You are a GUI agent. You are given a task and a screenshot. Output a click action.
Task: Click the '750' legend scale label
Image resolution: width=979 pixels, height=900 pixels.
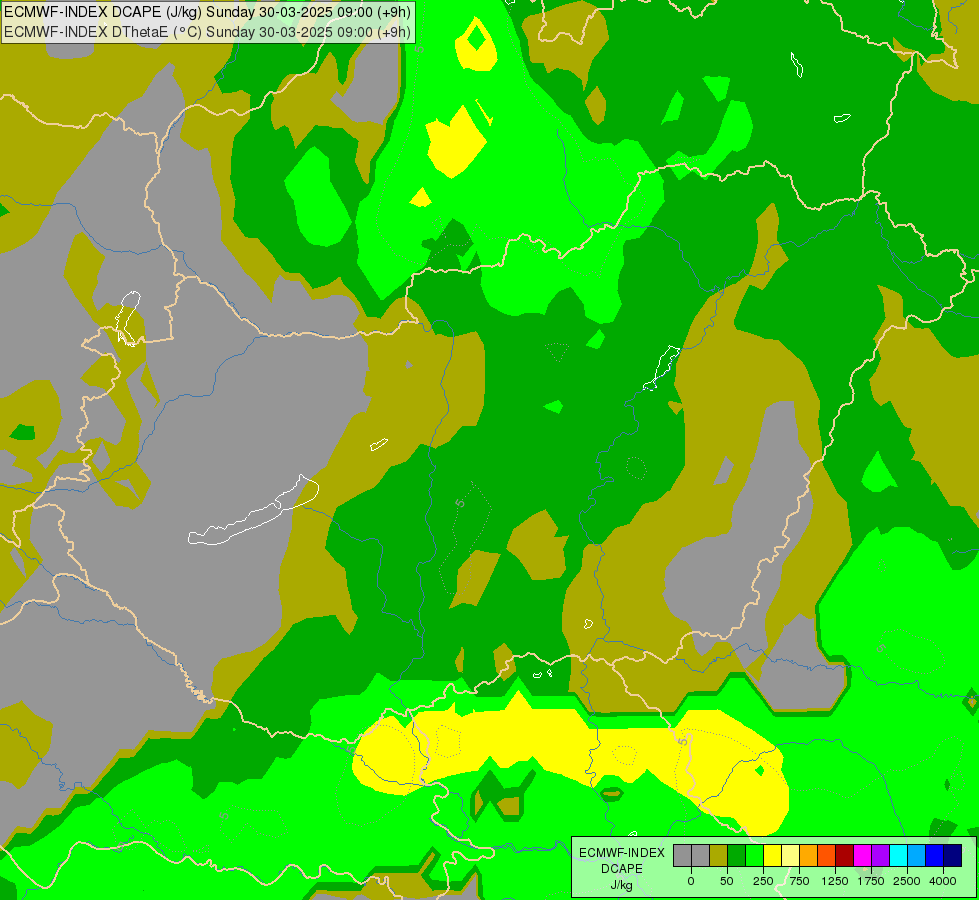[799, 881]
